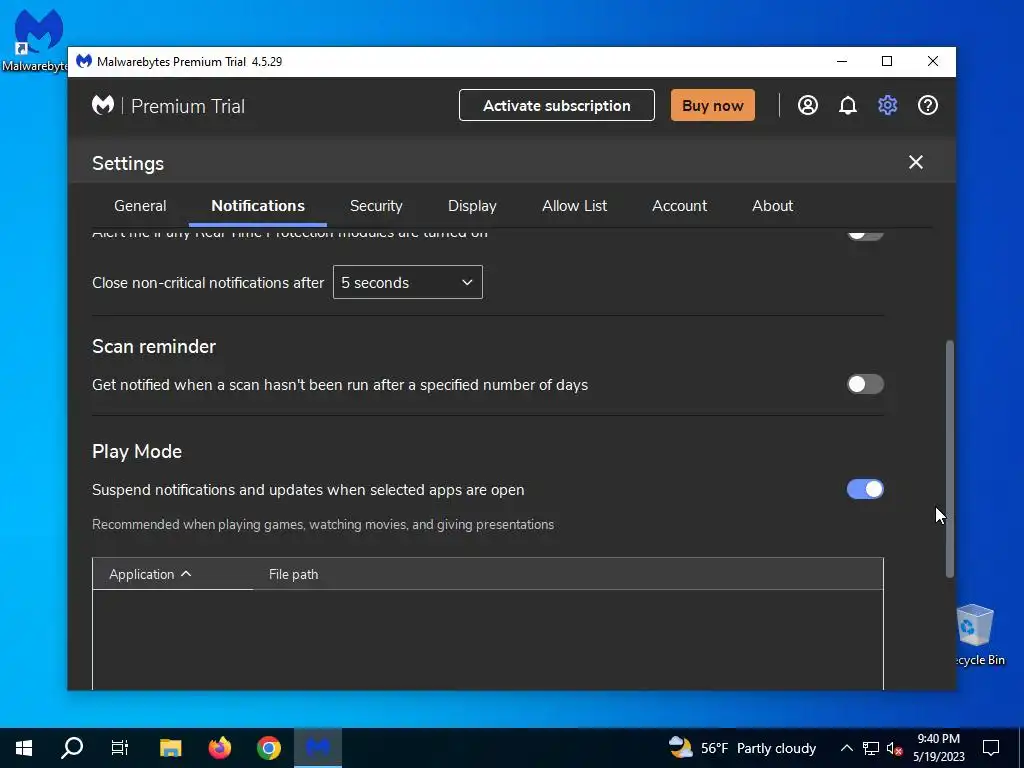Toggle Real-Time Protection modules alert switch
The image size is (1024, 768).
pyautogui.click(x=865, y=234)
